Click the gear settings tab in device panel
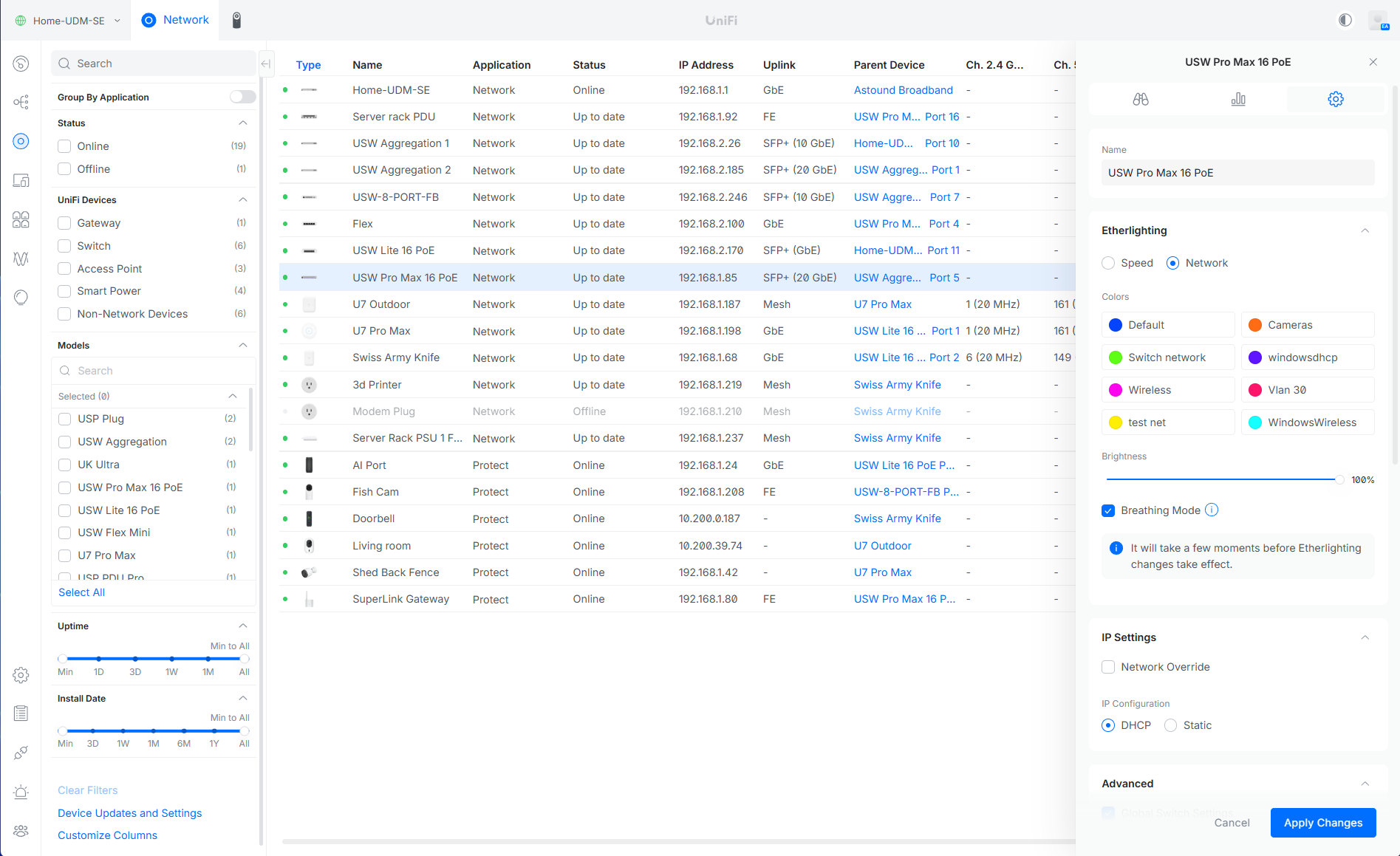The height and width of the screenshot is (856, 1400). click(1335, 99)
